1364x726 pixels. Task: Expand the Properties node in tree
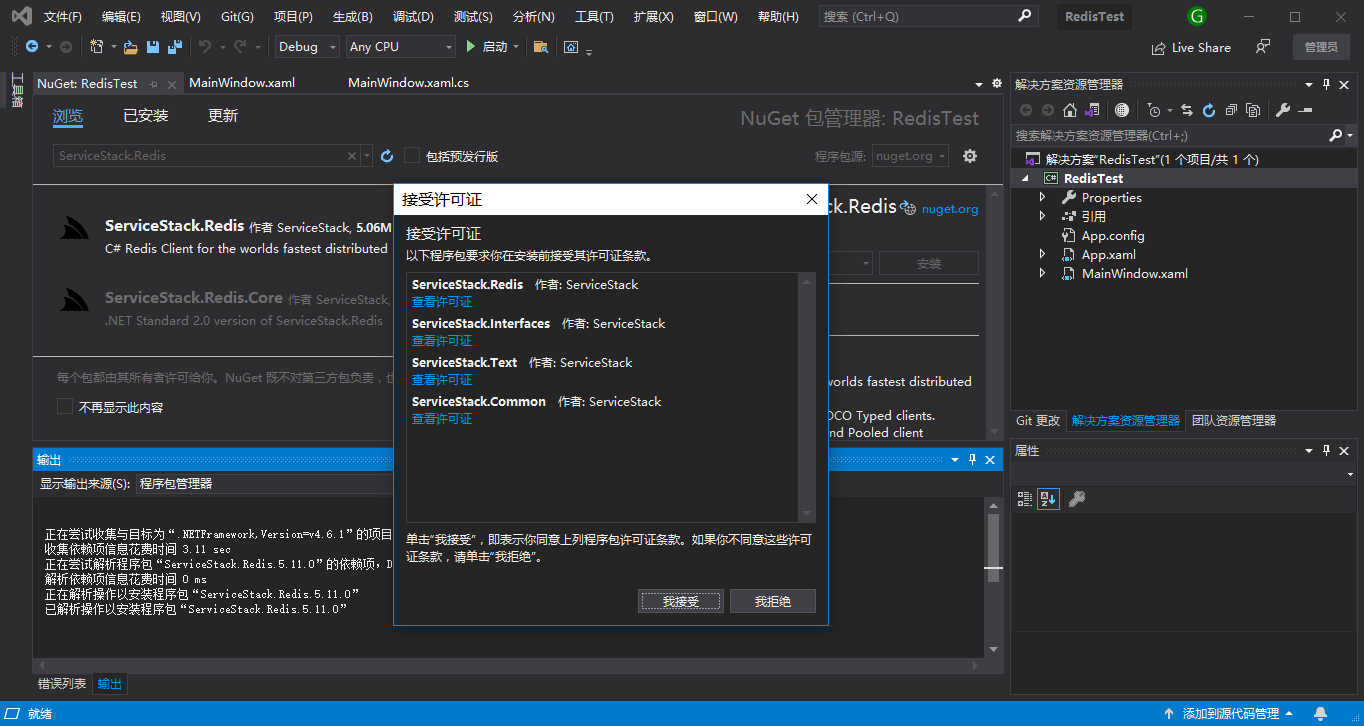tap(1042, 197)
